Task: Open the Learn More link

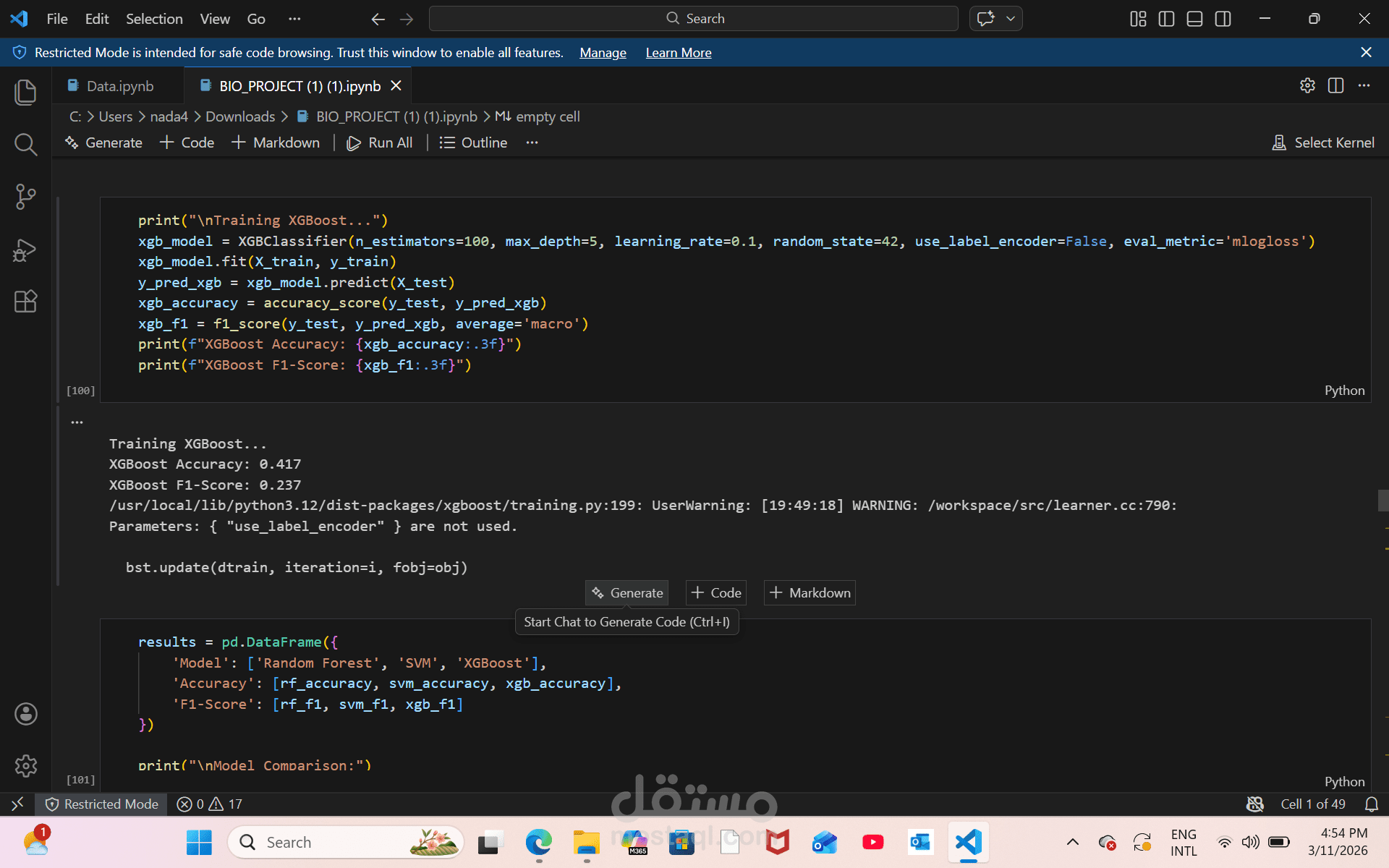Action: point(678,53)
